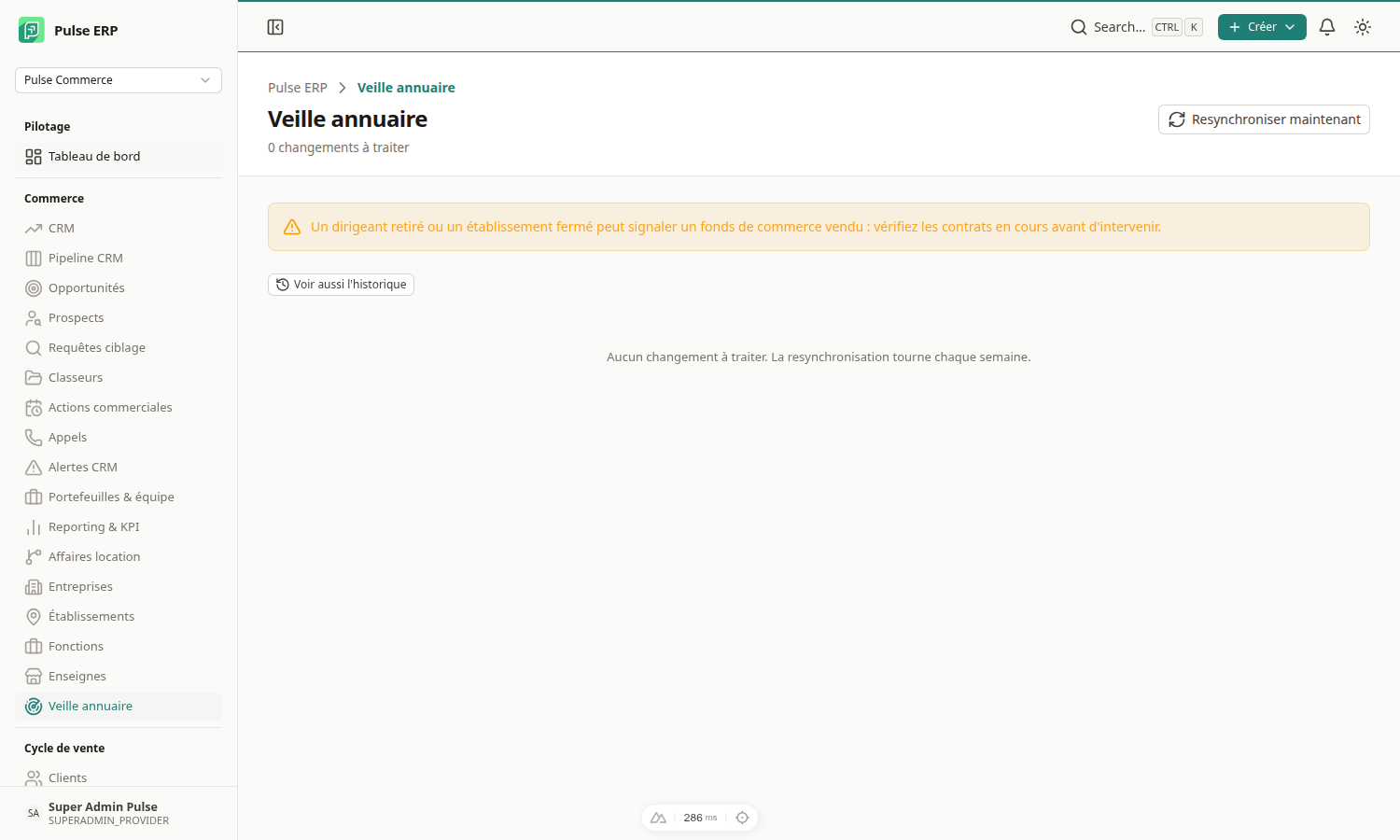Viewport: 1400px width, 840px height.
Task: Click the Requêtes ciblage magnifier icon
Action: click(34, 348)
